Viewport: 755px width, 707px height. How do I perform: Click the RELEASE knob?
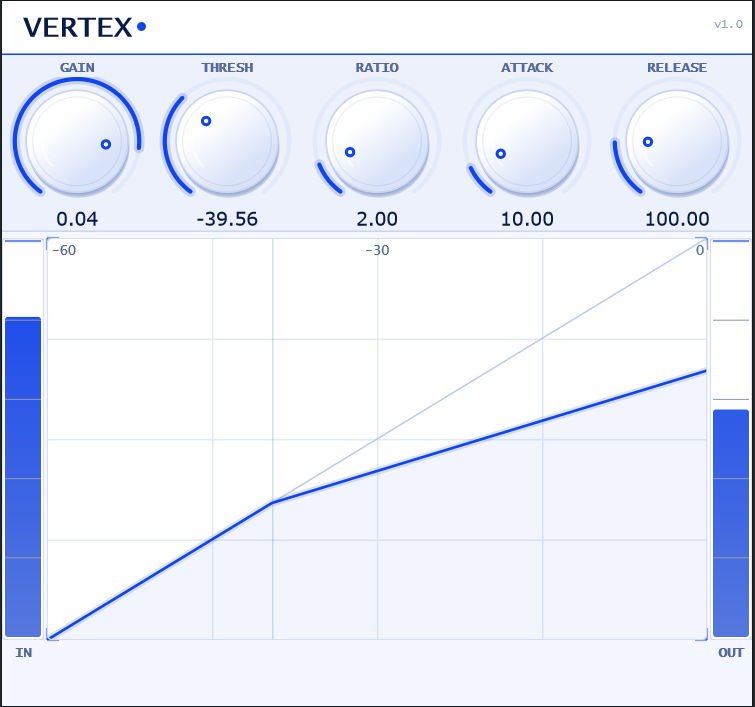tap(677, 142)
